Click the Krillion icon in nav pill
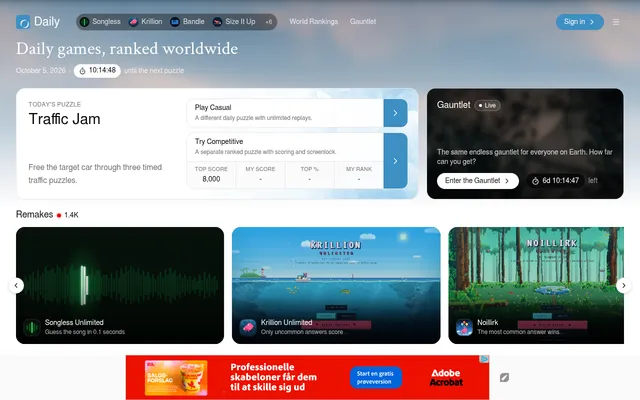 (x=133, y=22)
